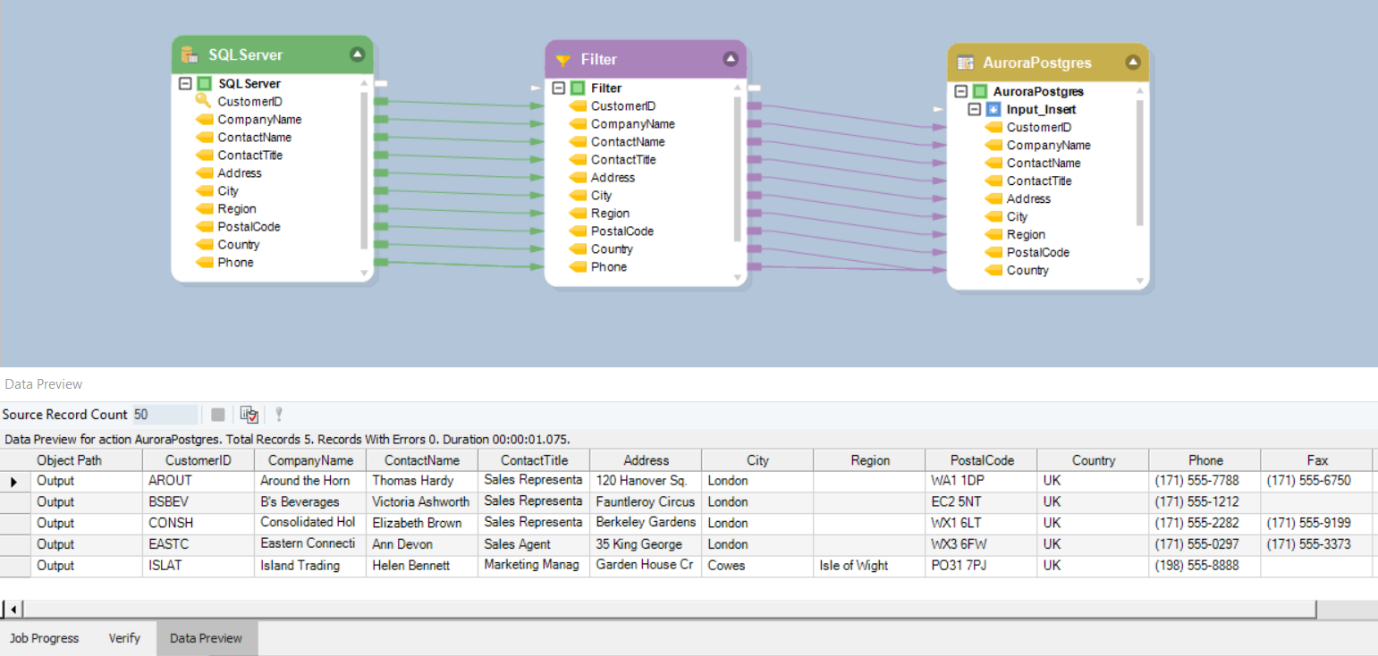1378x656 pixels.
Task: Collapse the AuroraPostgres node header arrow
Action: (1134, 62)
